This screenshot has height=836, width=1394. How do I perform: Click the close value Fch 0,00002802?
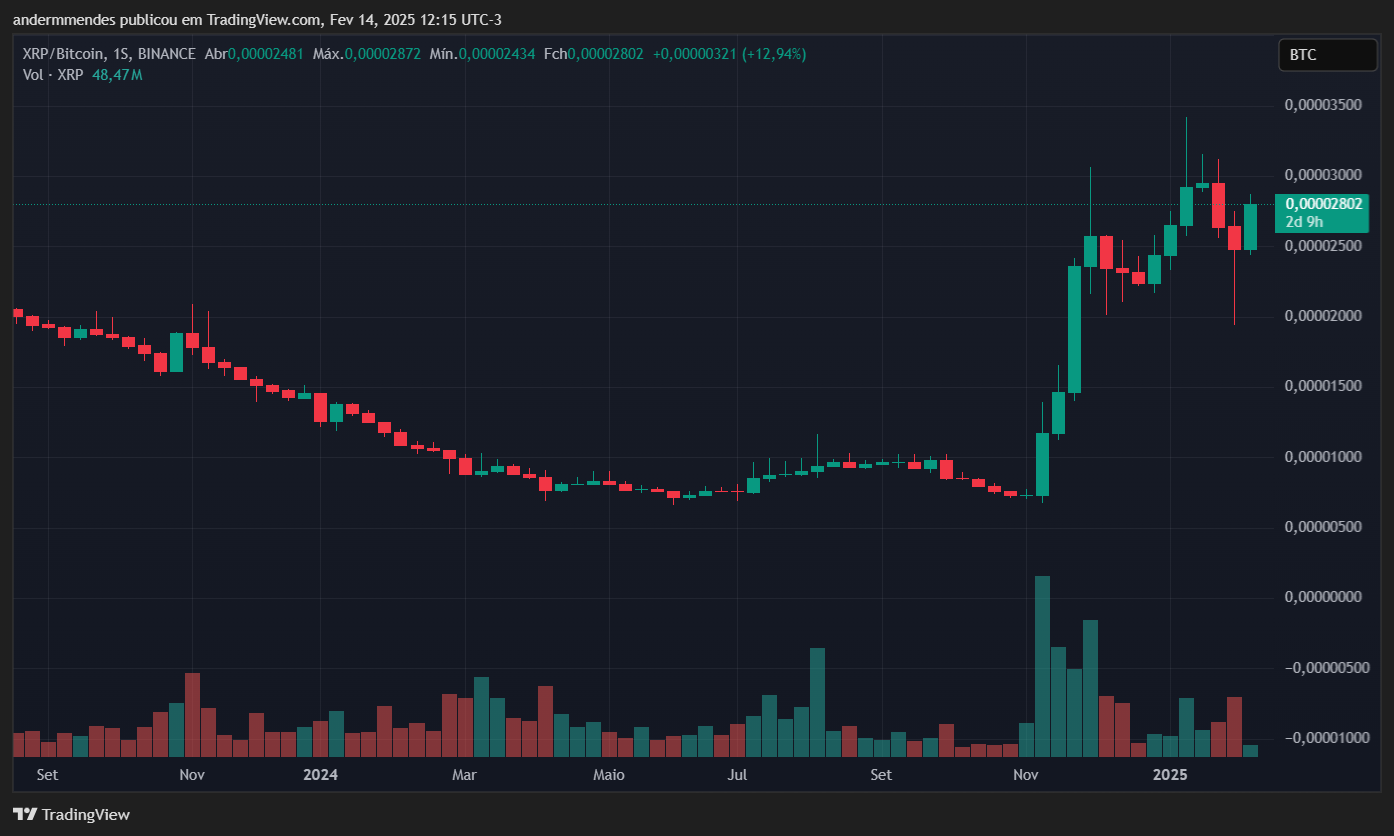click(594, 54)
